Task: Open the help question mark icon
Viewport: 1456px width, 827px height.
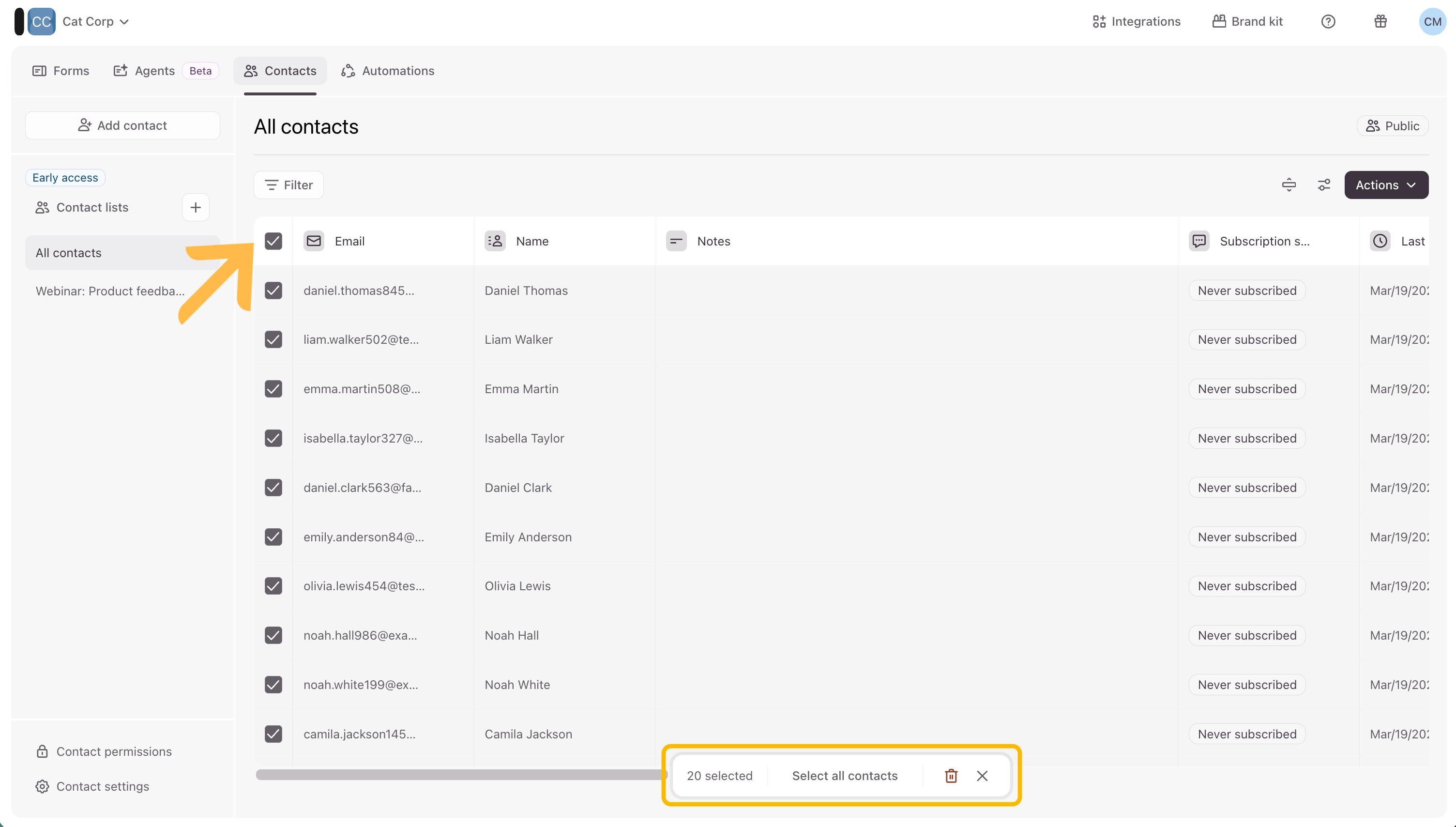Action: pos(1328,22)
